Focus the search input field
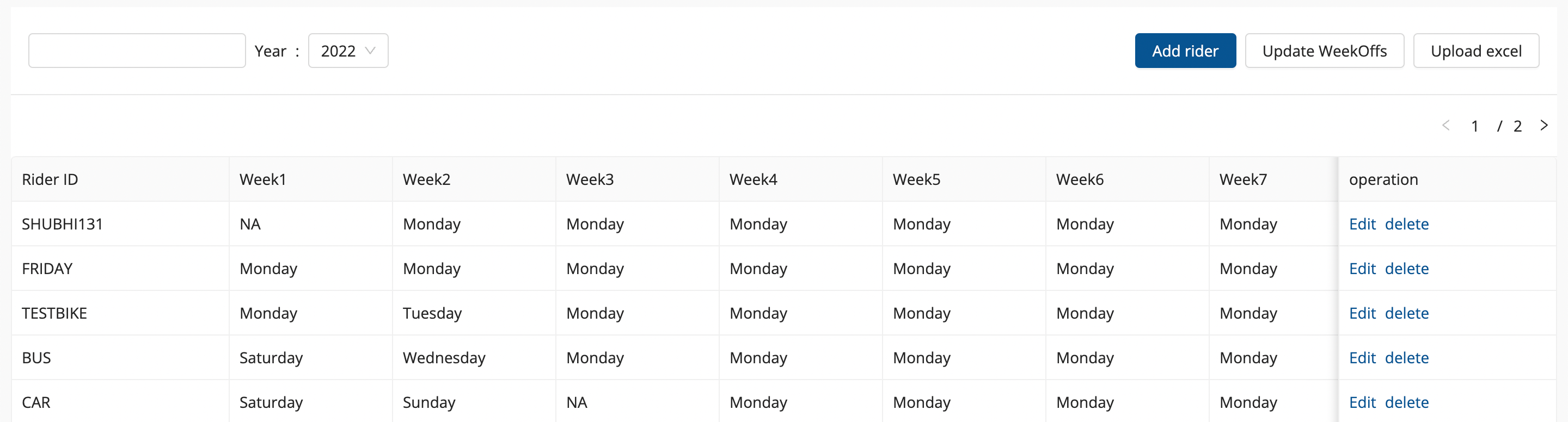The height and width of the screenshot is (422, 1568). tap(137, 51)
